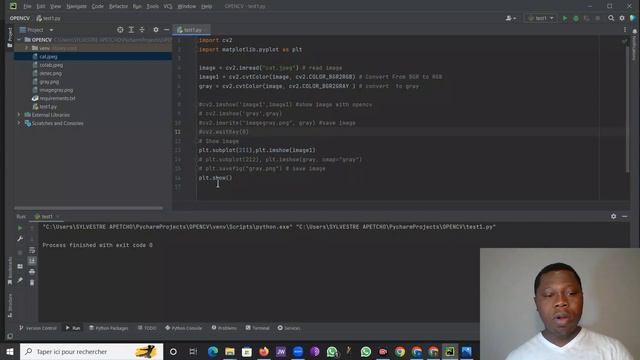This screenshot has width=640, height=360.
Task: Open File Explorer from taskbar
Action: pyautogui.click(x=230, y=351)
